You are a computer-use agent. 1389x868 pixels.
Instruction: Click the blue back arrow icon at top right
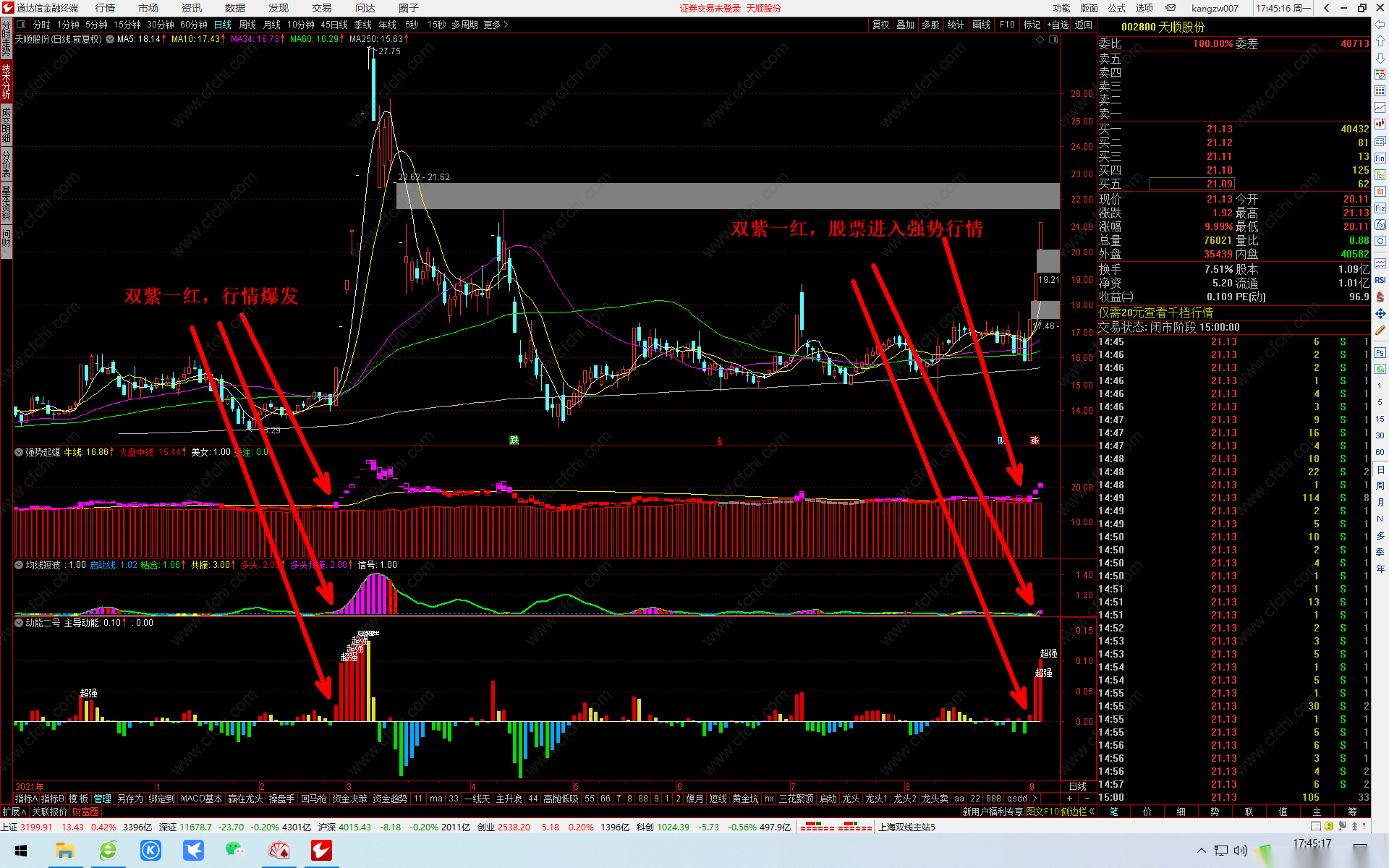tap(1380, 25)
